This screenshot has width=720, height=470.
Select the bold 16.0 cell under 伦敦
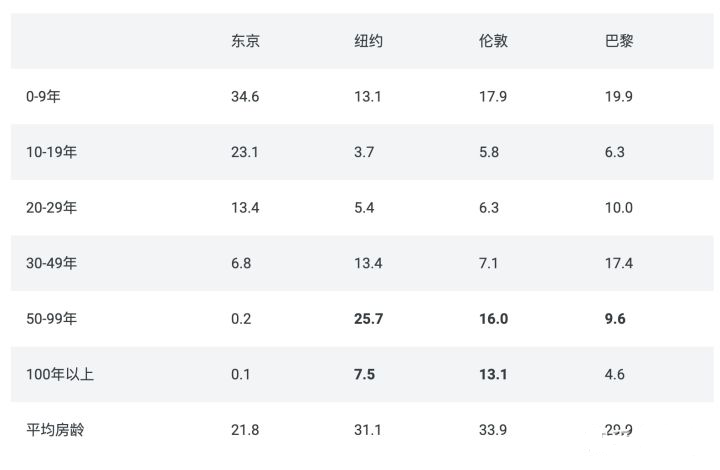click(x=494, y=319)
